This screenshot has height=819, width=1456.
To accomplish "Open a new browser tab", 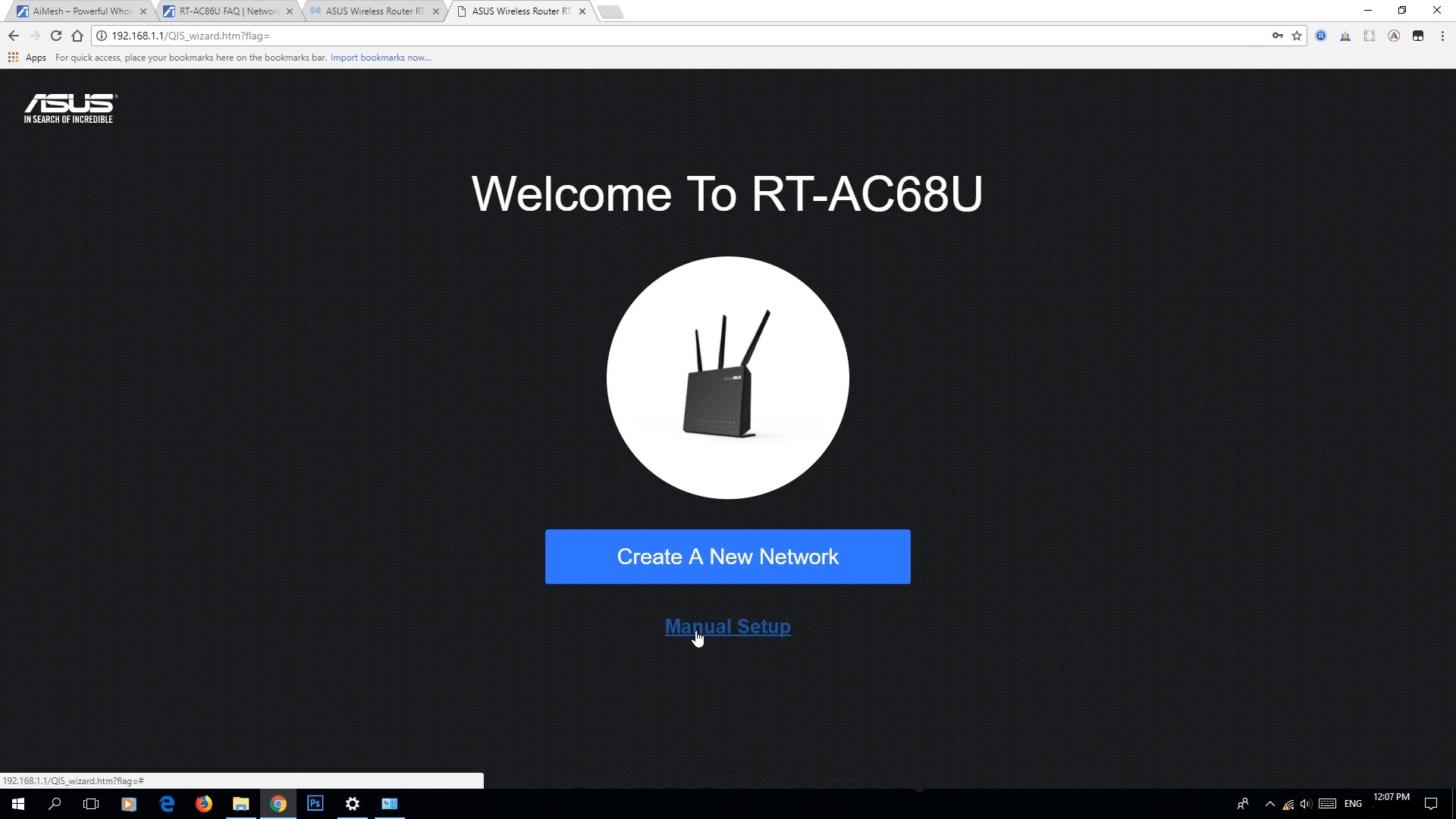I will [x=610, y=11].
